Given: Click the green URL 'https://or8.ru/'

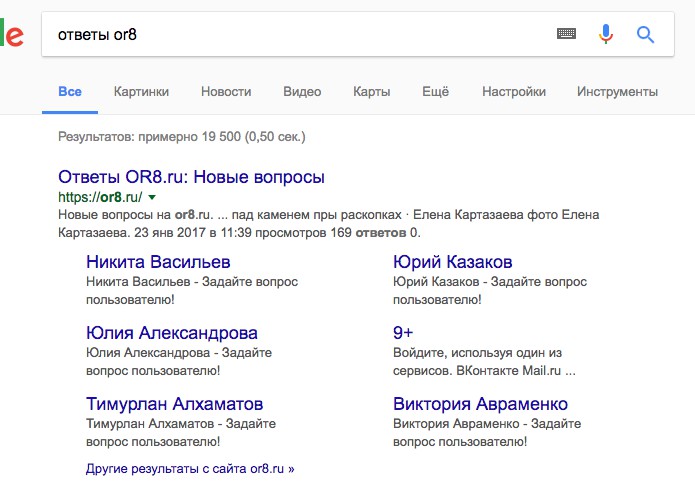Looking at the screenshot, I should (x=100, y=197).
